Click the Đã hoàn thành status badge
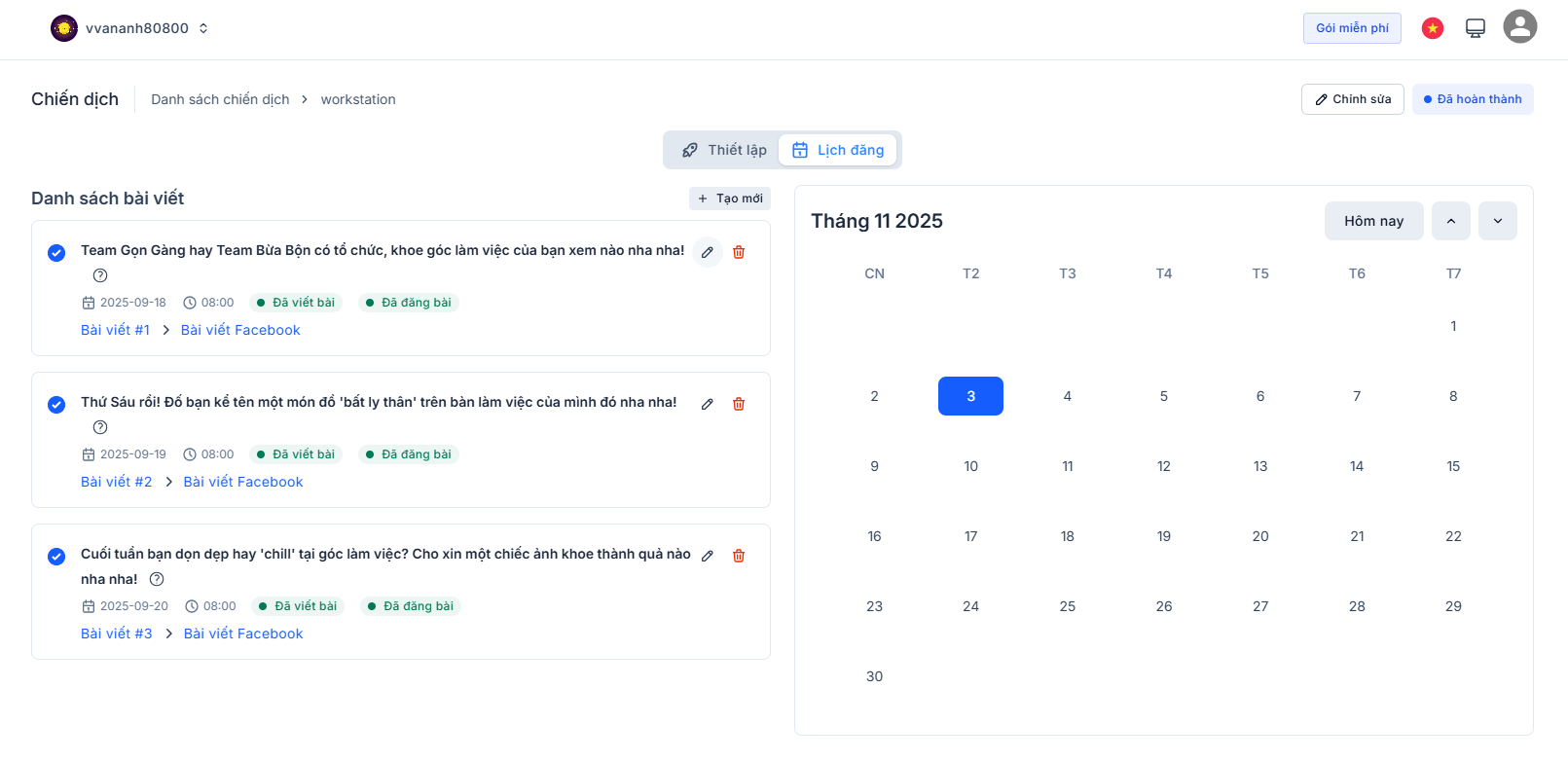 point(1473,99)
